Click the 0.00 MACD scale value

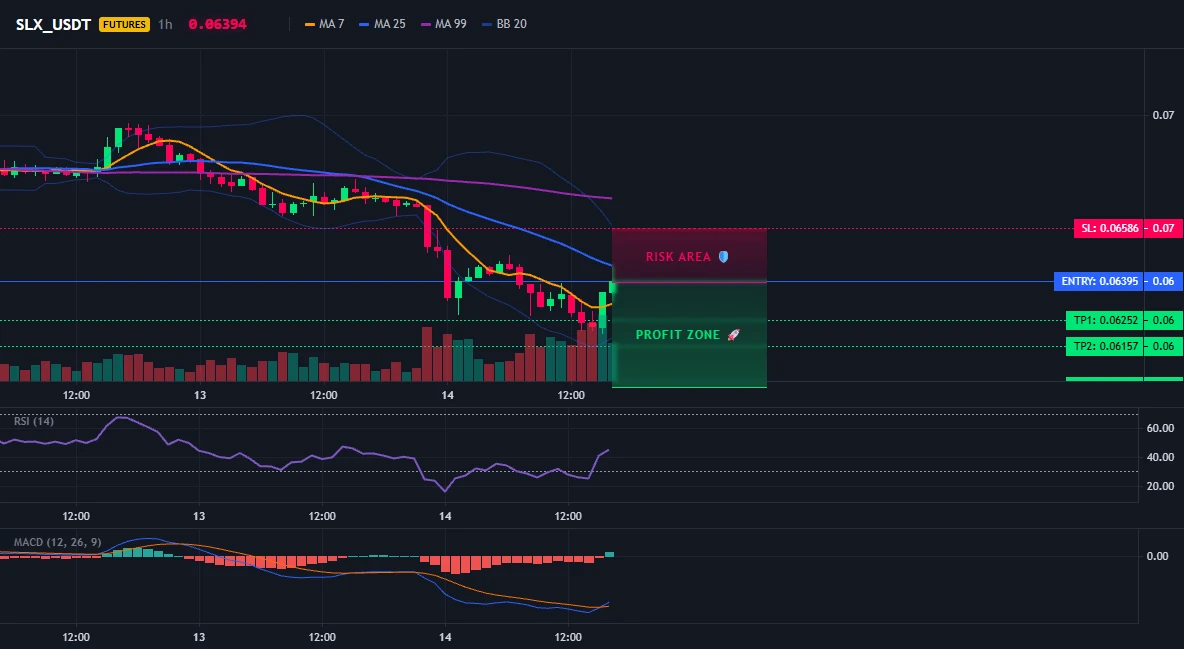(1158, 556)
